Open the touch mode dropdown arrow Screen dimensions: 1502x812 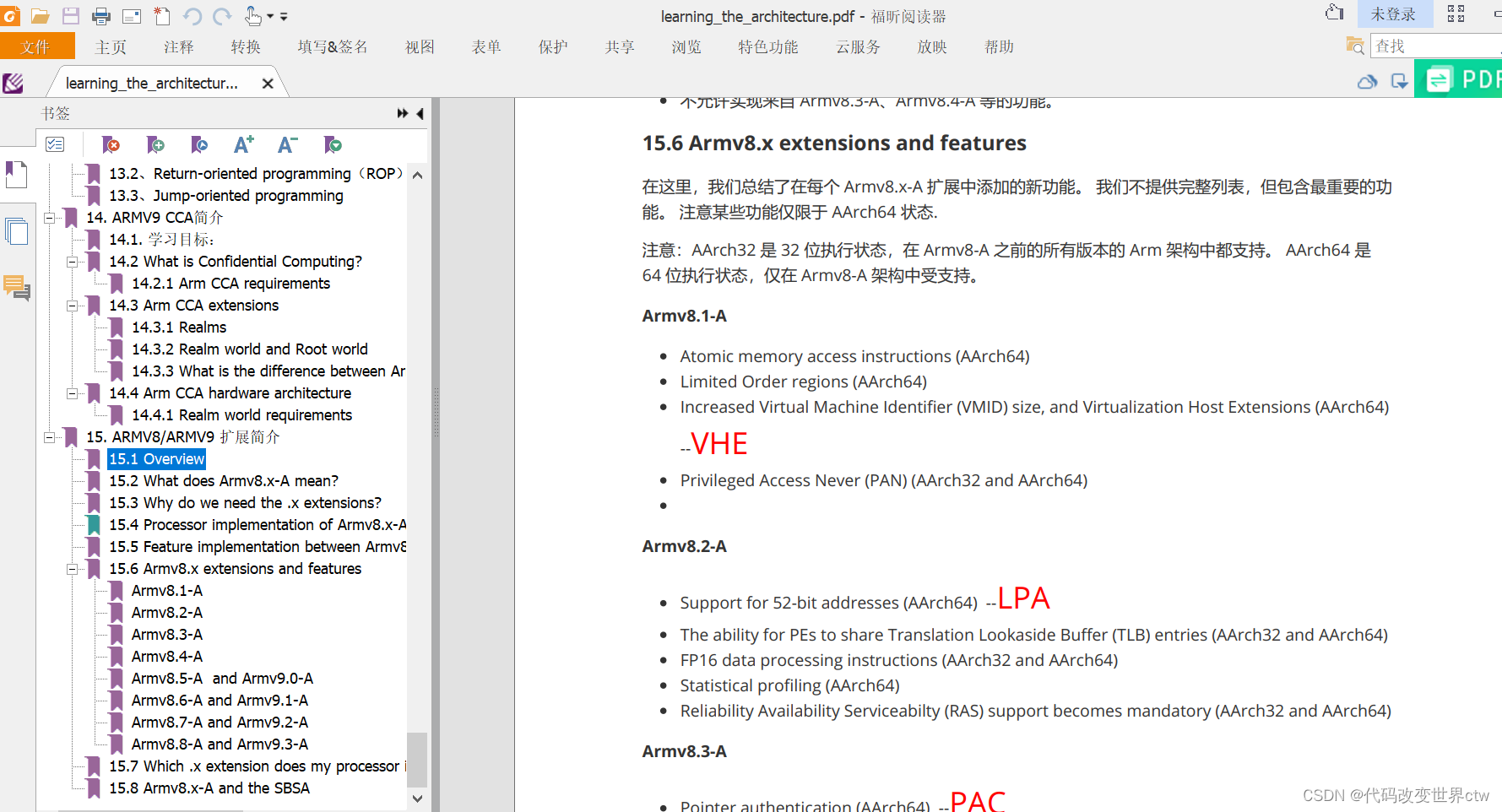click(x=270, y=16)
